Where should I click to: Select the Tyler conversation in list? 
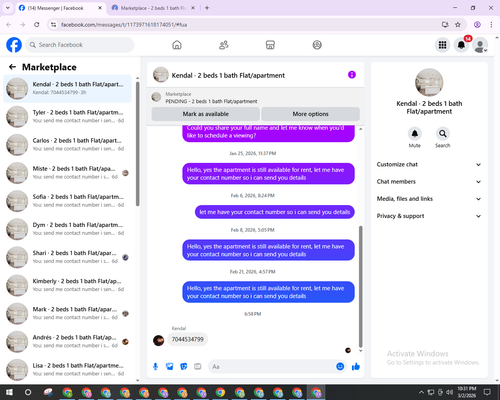pos(67,116)
